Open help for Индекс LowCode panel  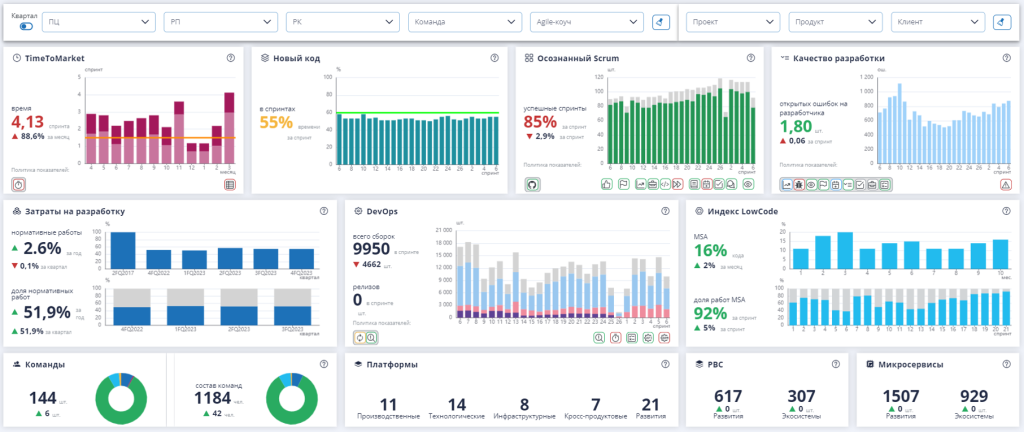(1006, 211)
